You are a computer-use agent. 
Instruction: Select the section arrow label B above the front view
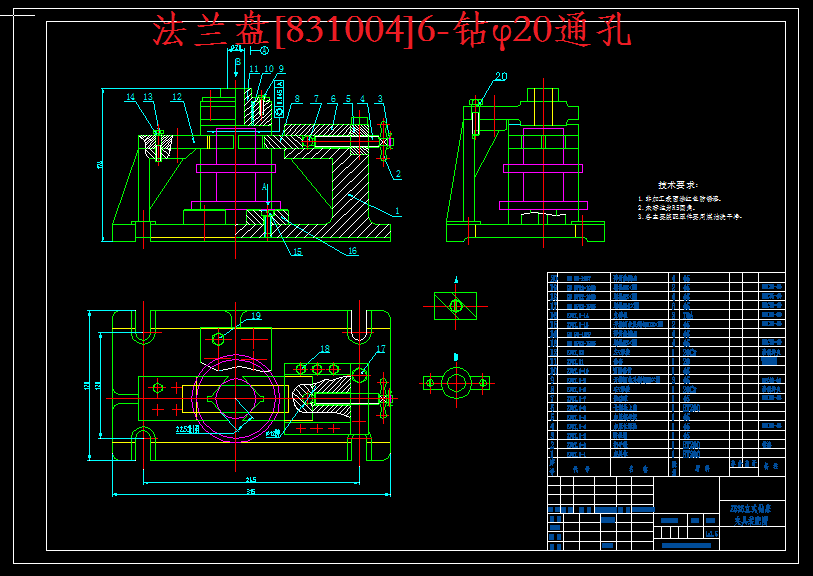[x=238, y=62]
